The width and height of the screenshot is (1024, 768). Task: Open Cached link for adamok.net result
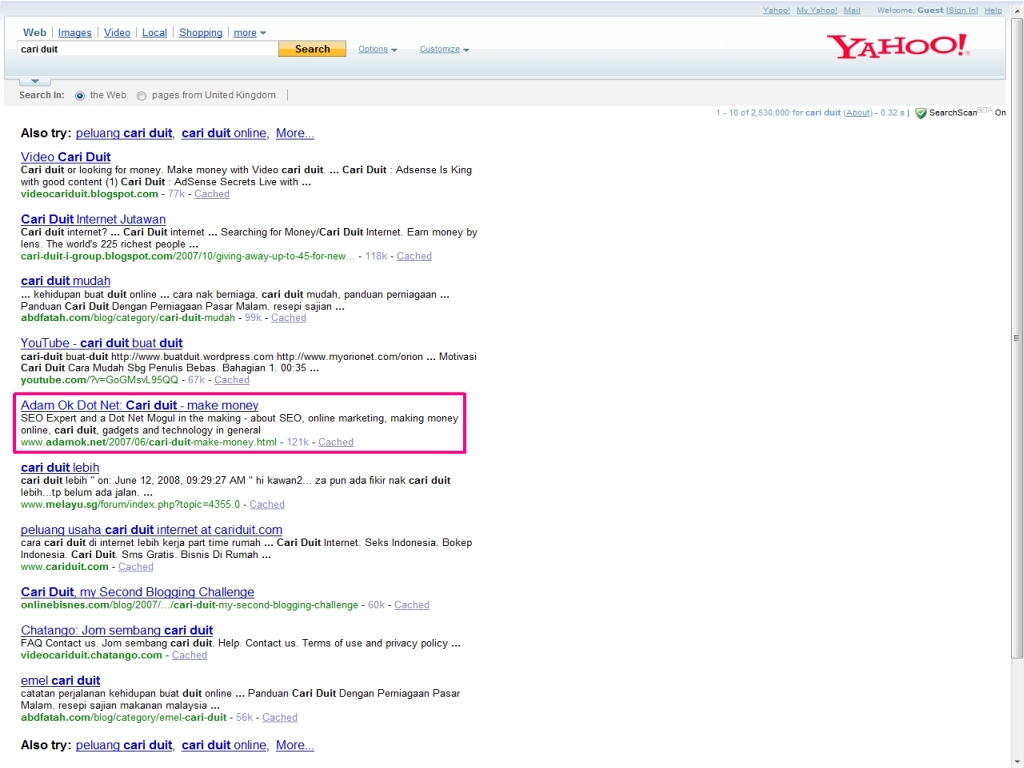click(x=336, y=442)
